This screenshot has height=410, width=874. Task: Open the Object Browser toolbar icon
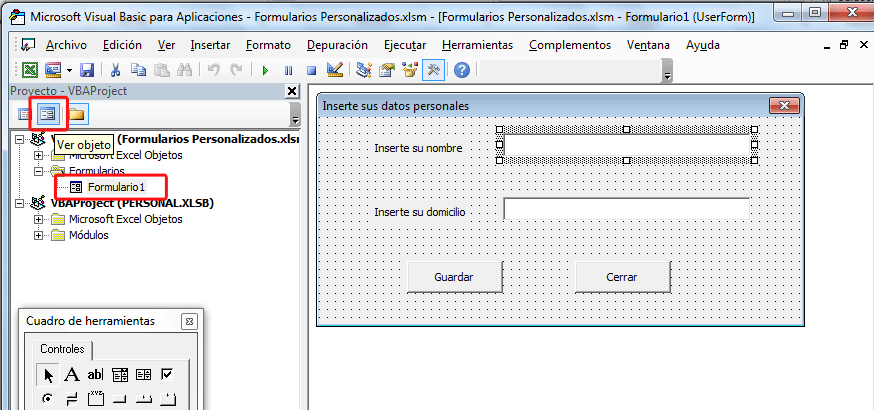(x=410, y=70)
